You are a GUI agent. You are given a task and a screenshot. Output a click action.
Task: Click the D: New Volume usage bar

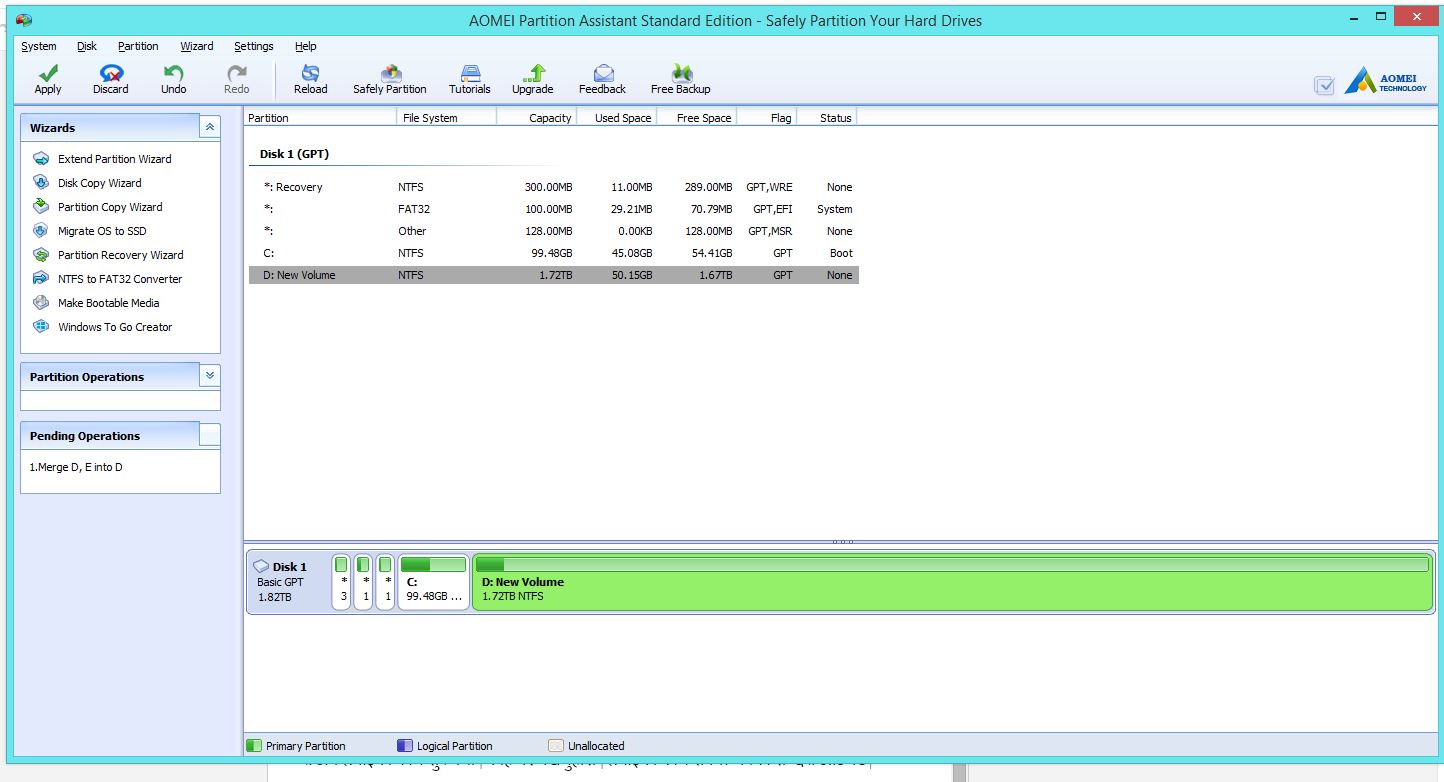(952, 565)
